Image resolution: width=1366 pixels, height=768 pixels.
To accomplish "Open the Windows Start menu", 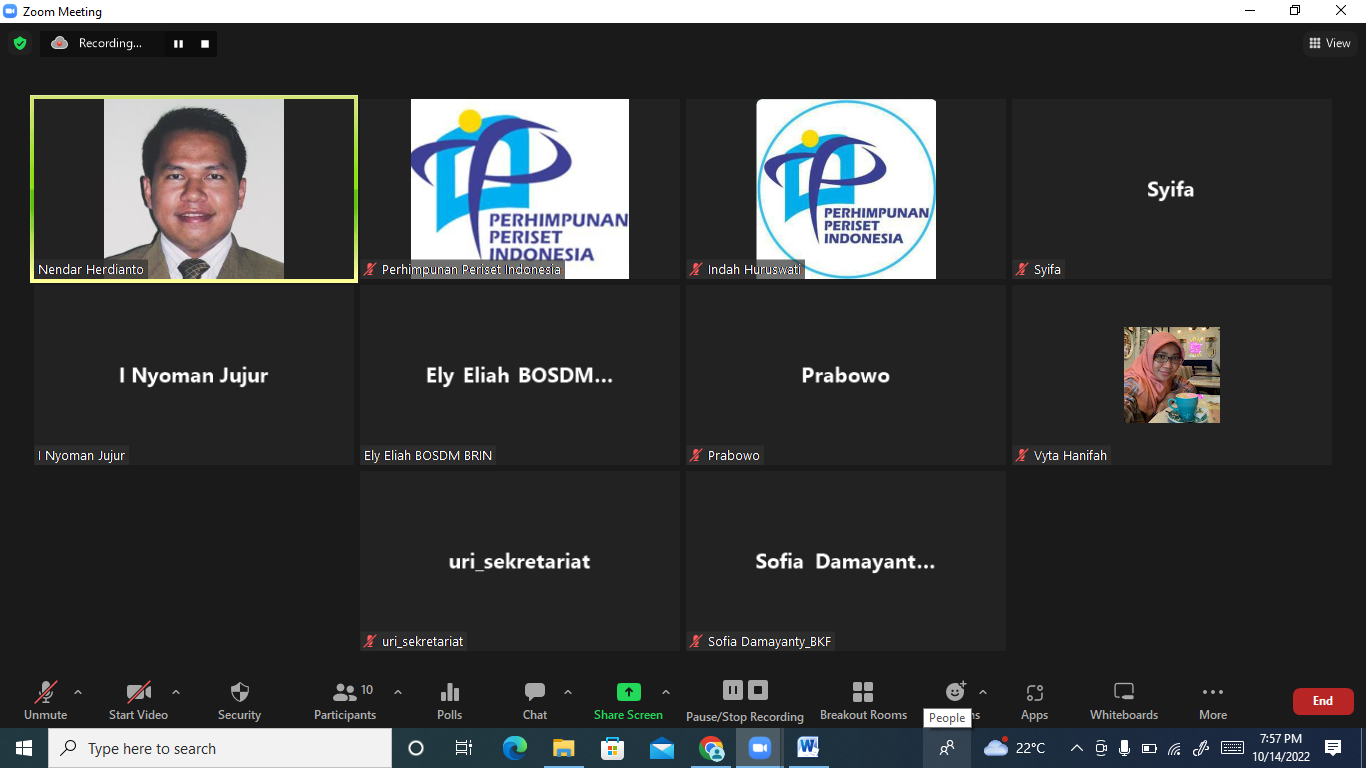I will [24, 748].
